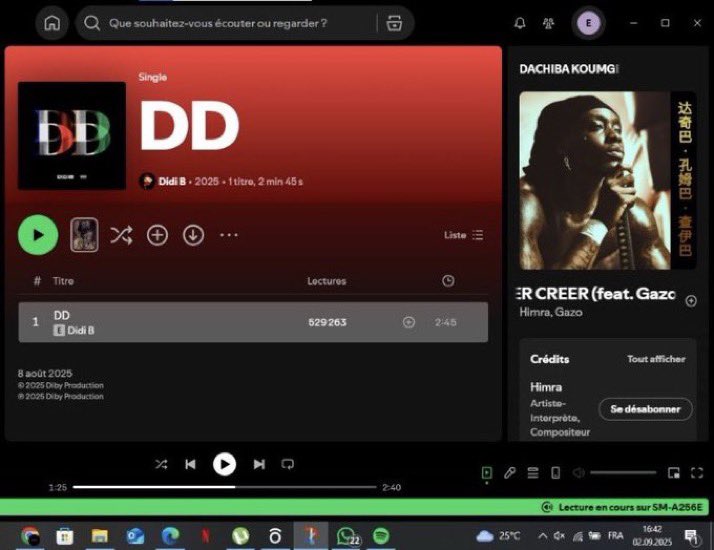This screenshot has height=550, width=714.
Task: Click the playback progress bar
Action: coord(224,487)
